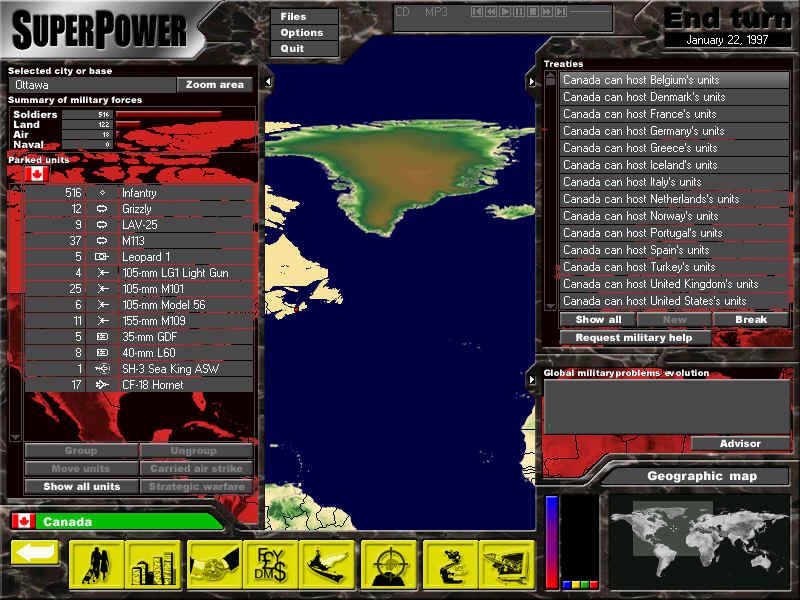Click the crosshair globe targeting icon

[389, 565]
